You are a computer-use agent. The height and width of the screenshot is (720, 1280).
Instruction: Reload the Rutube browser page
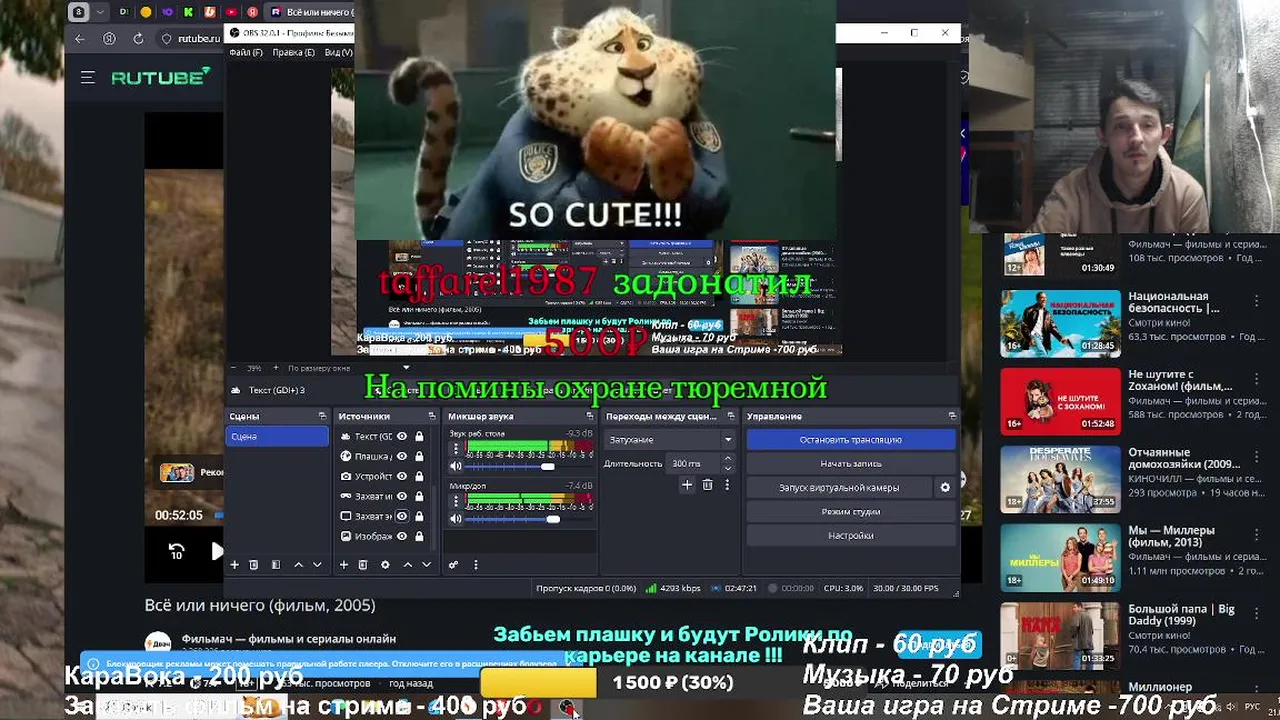click(138, 38)
